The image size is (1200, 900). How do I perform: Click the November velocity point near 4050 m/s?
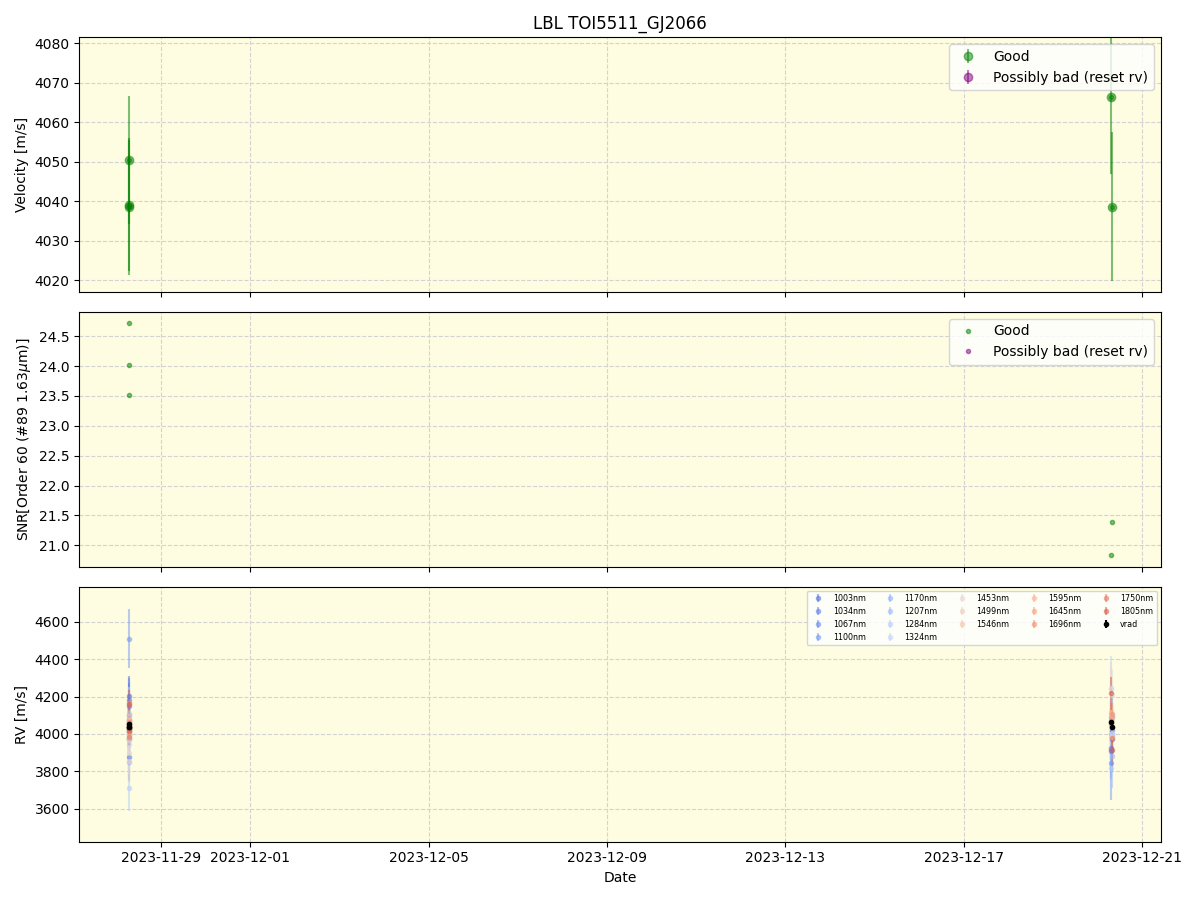(129, 160)
